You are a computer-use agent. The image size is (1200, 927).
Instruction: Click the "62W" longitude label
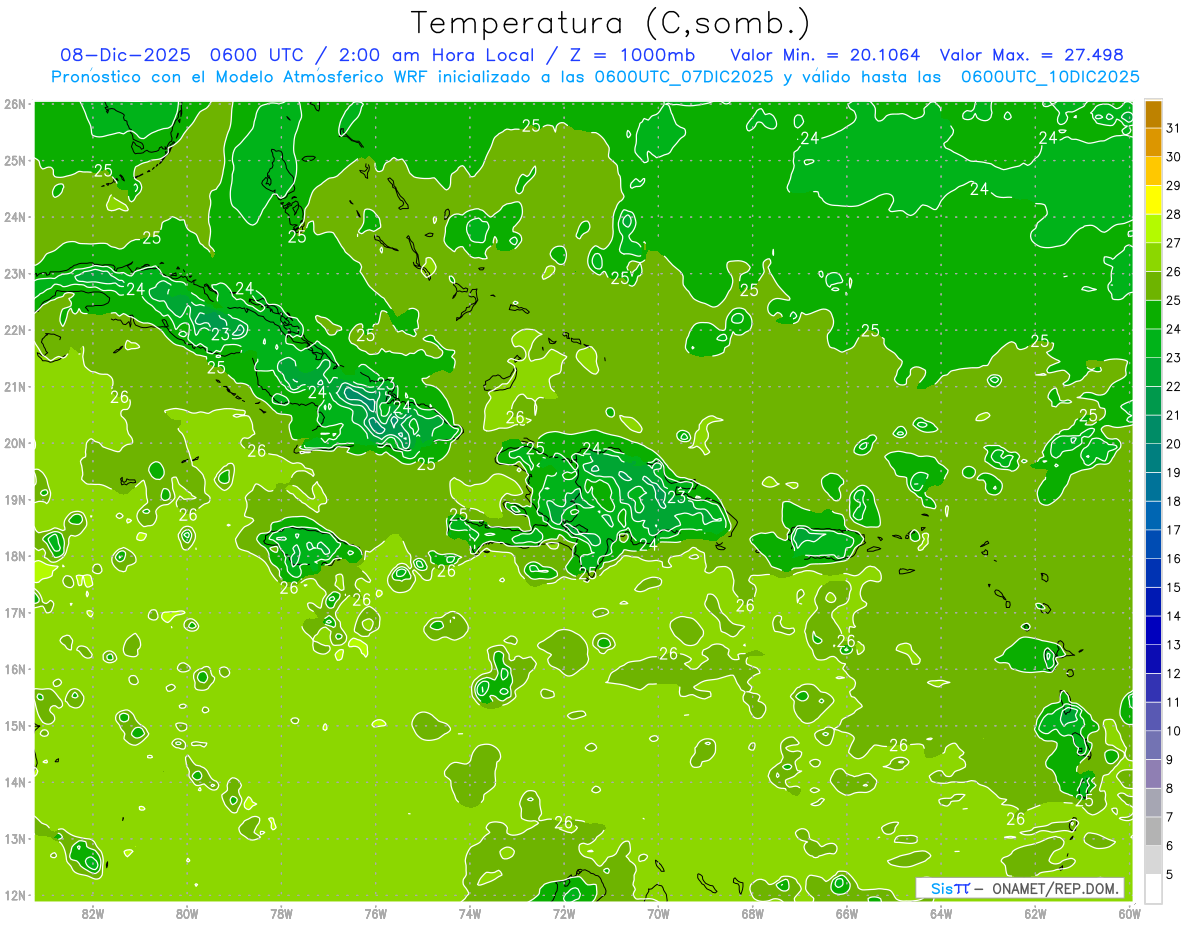[1035, 914]
